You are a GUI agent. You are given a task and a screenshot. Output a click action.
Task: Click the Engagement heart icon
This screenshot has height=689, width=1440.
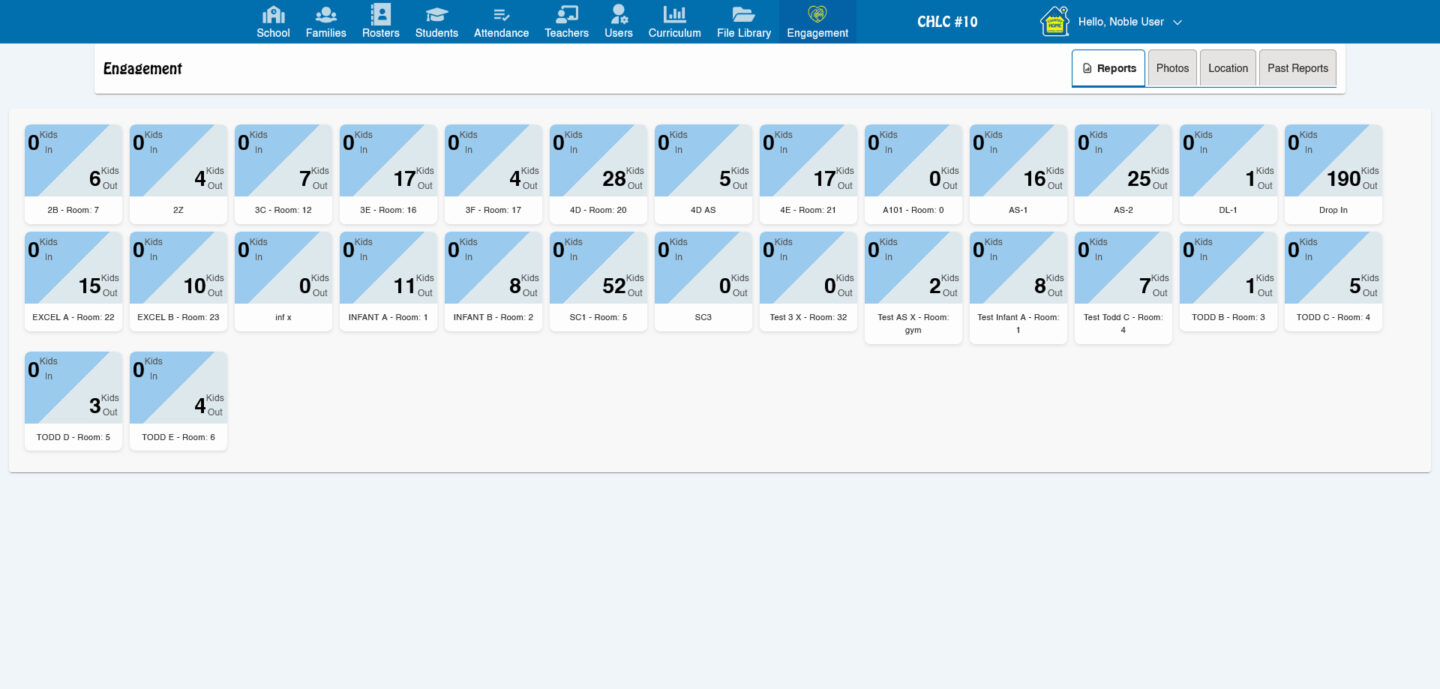coord(817,15)
